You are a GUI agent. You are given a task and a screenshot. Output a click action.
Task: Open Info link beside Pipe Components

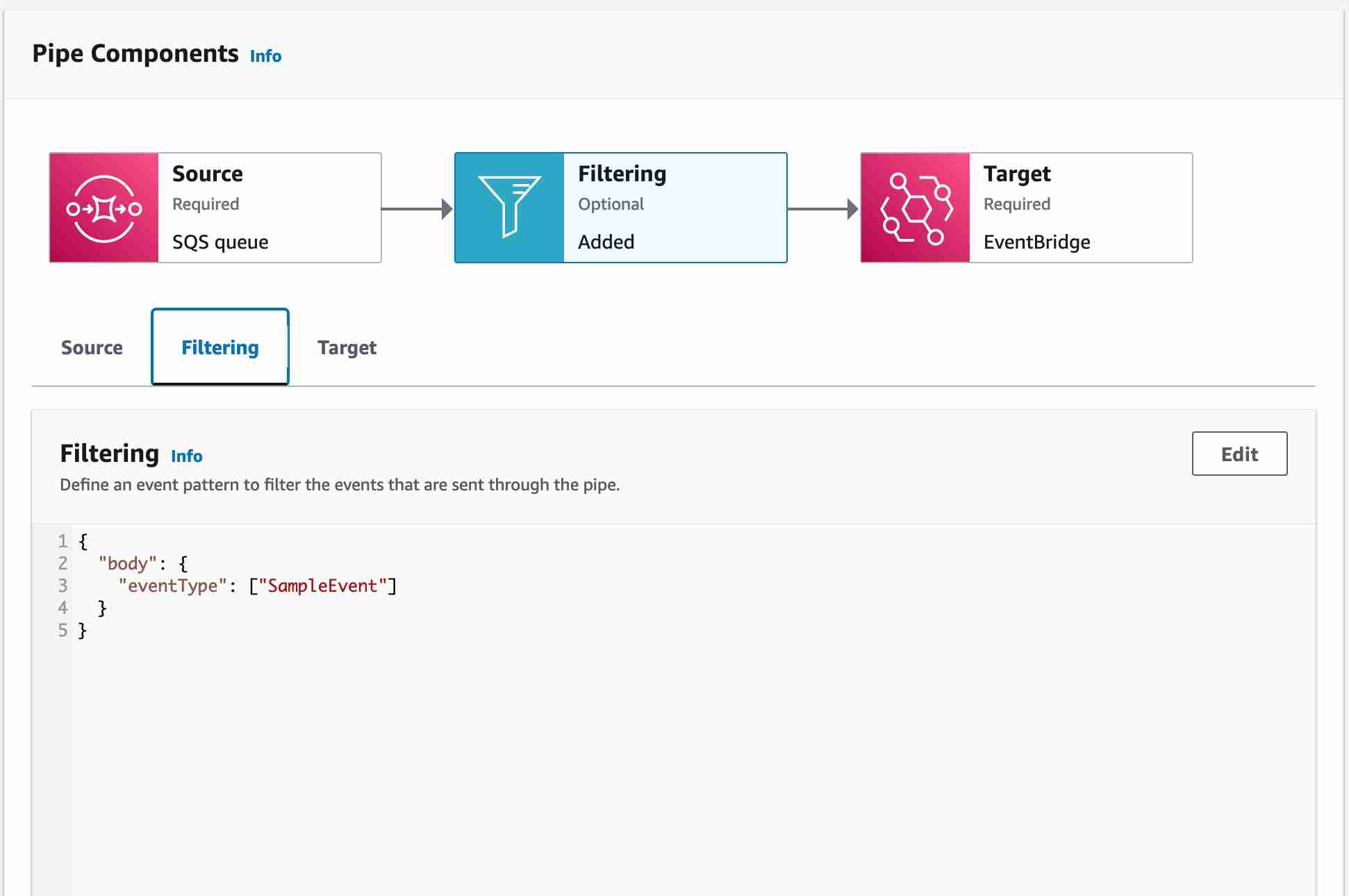265,56
